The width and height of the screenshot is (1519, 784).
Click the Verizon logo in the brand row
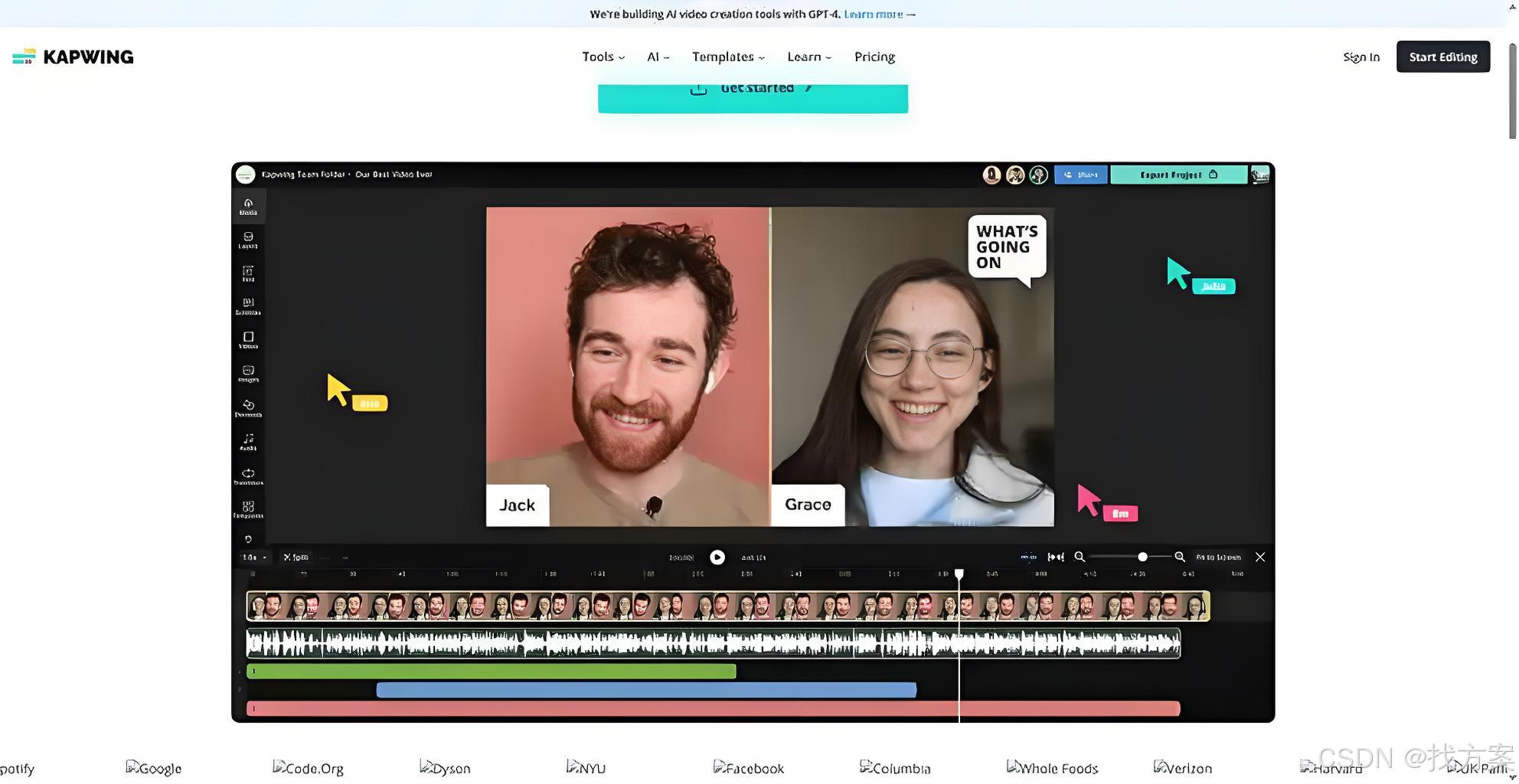(1183, 768)
